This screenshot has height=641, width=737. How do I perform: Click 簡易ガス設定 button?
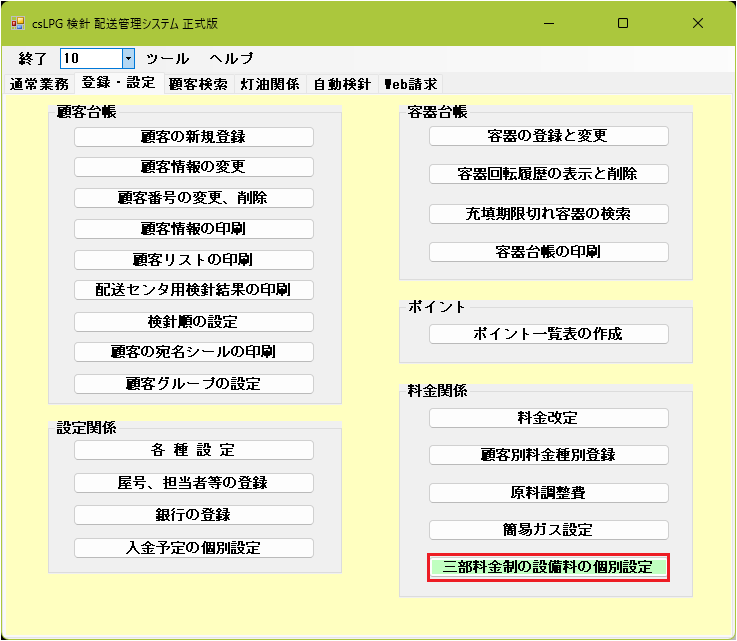pyautogui.click(x=549, y=530)
